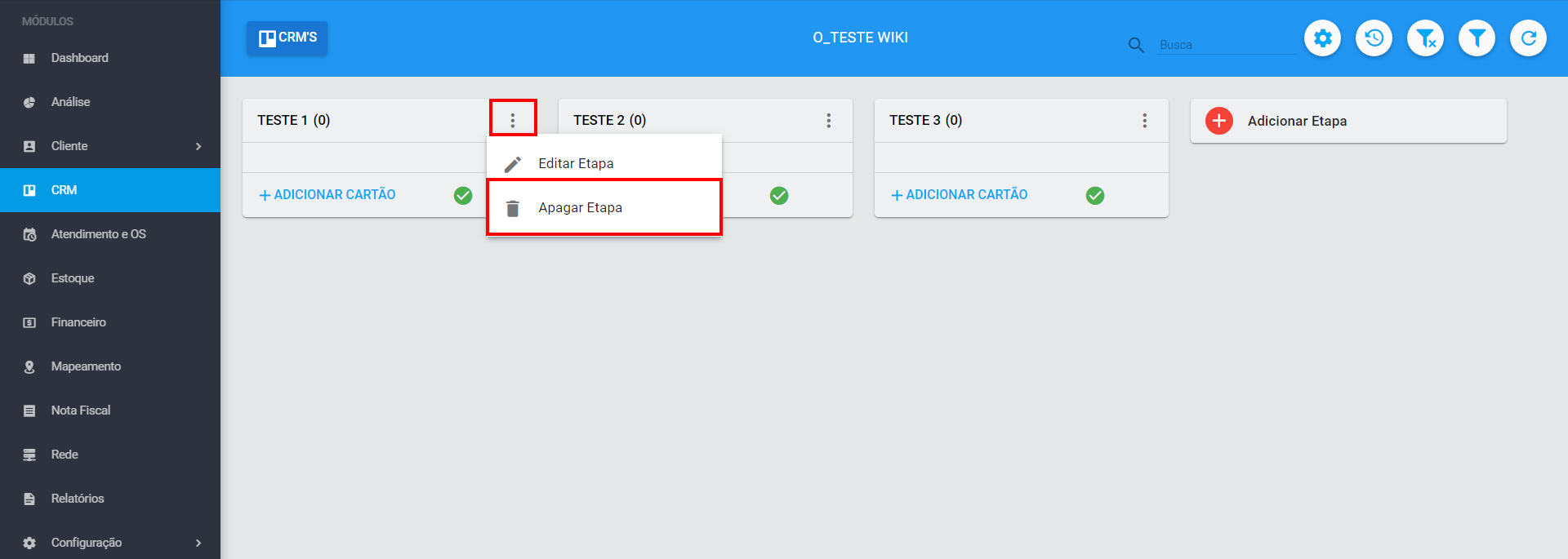Viewport: 1568px width, 559px height.
Task: Click the Nota Fiscal document icon
Action: [29, 411]
